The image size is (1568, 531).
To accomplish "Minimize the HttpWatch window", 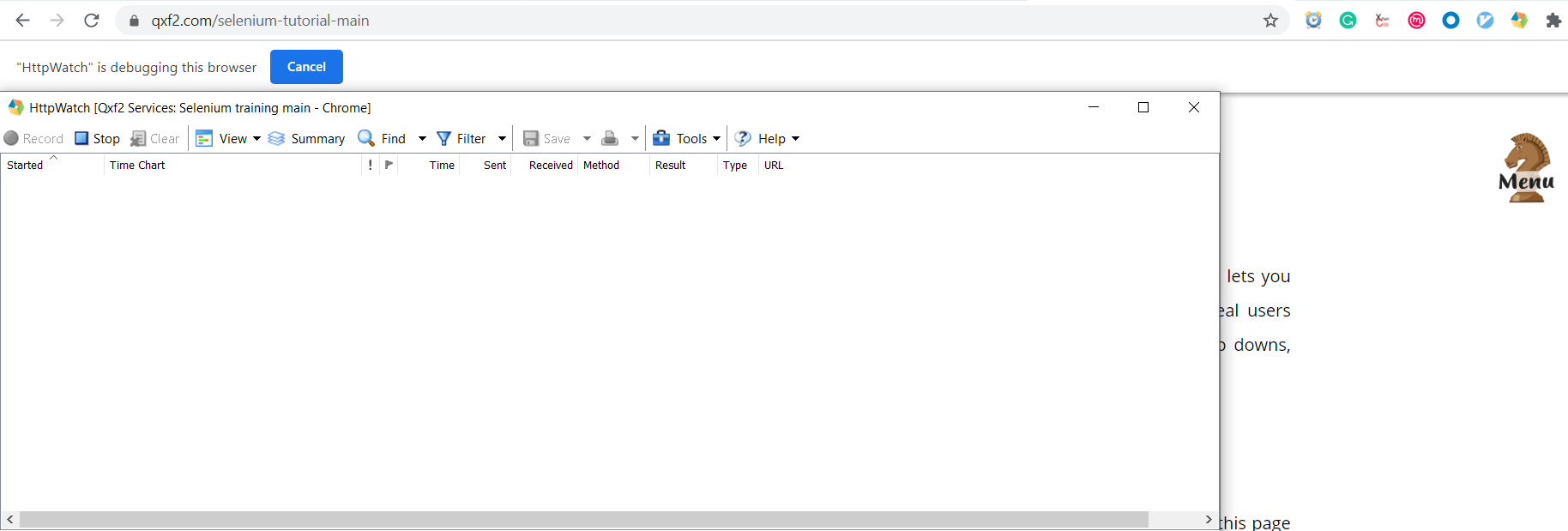I will click(1094, 107).
